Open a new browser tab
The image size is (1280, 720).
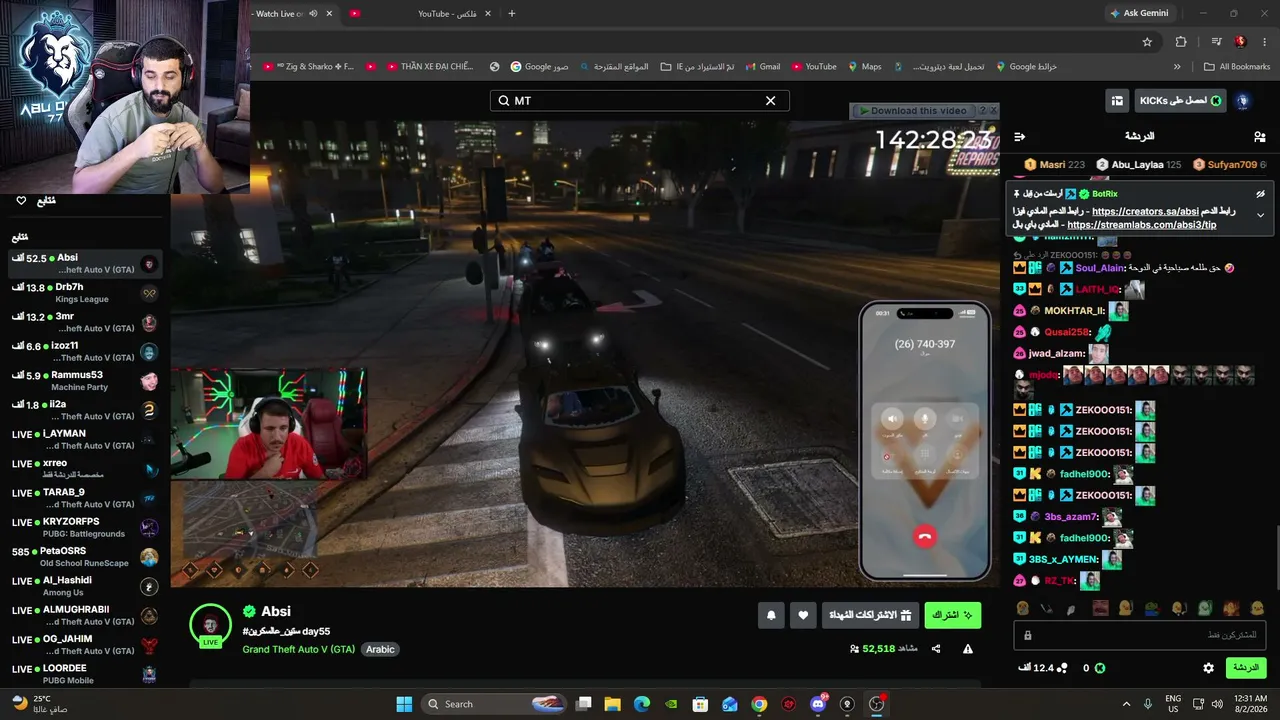(x=512, y=14)
